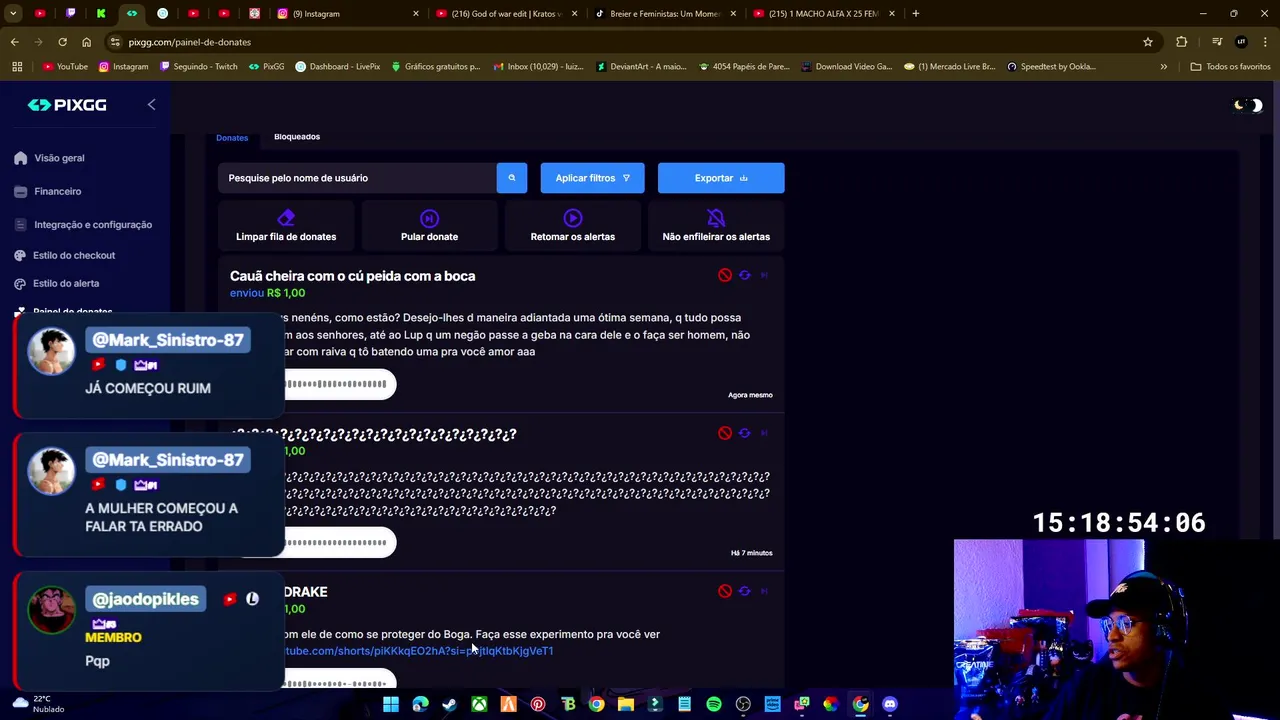1280x720 pixels.
Task: Open the youtube.com/shorts link in the DRAKE donation
Action: [x=419, y=651]
